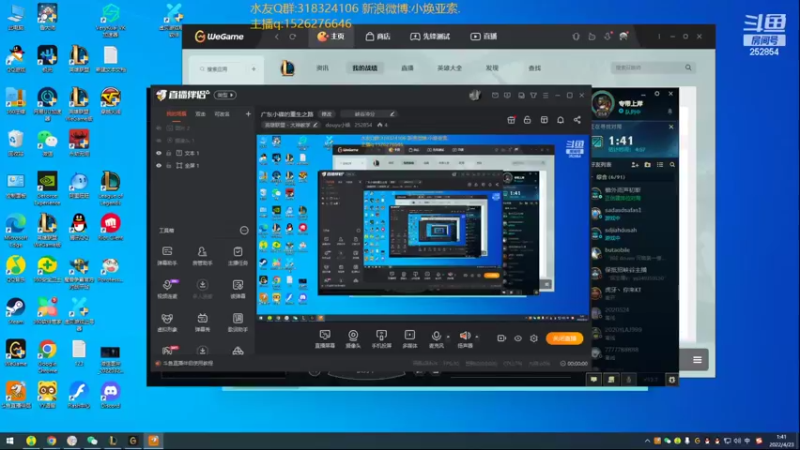Toggle preview eye icon beside settings gear
Viewport: 800px width, 450px height.
517,338
